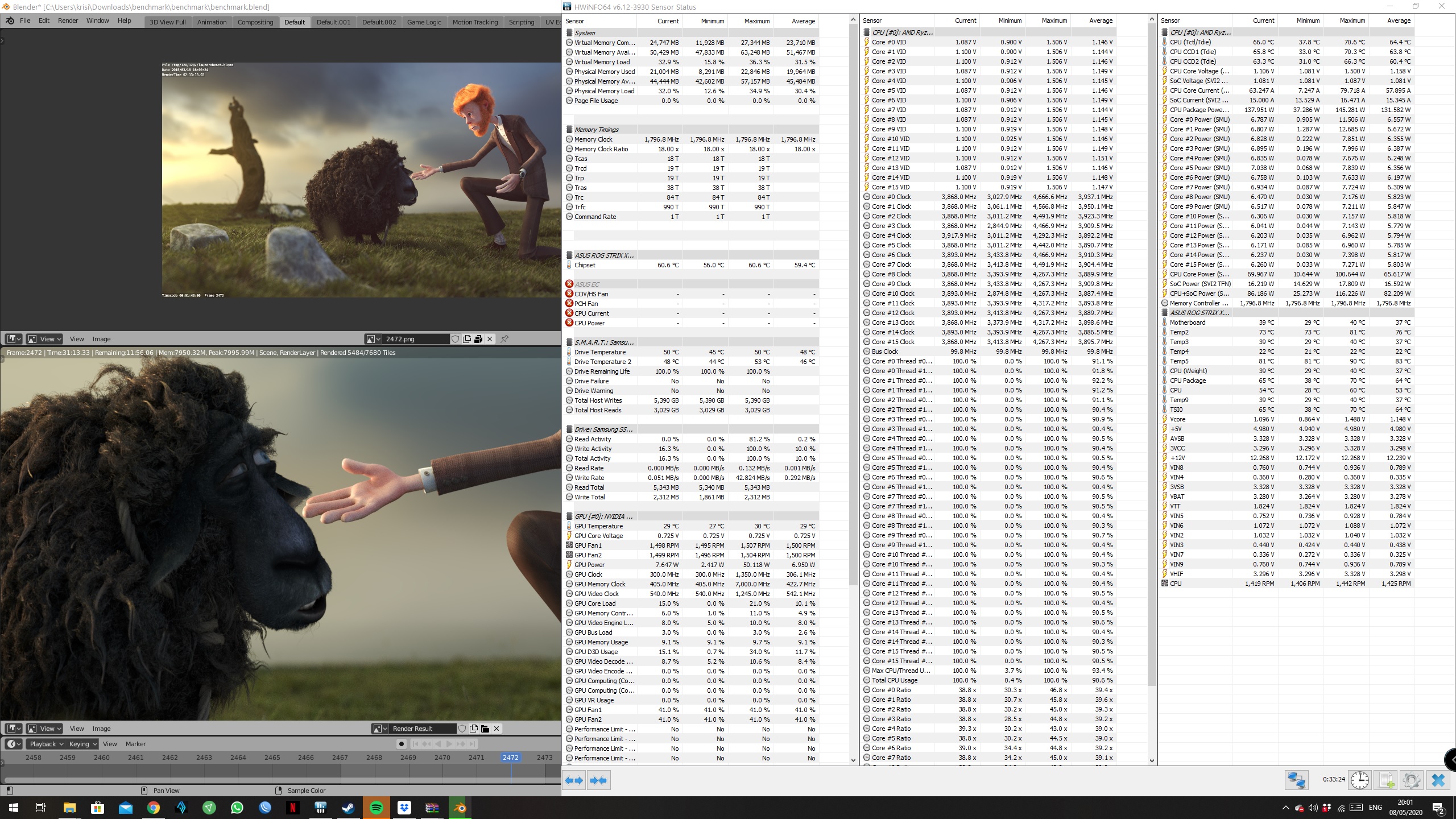Click expand columns left-right arrows icon

point(574,780)
